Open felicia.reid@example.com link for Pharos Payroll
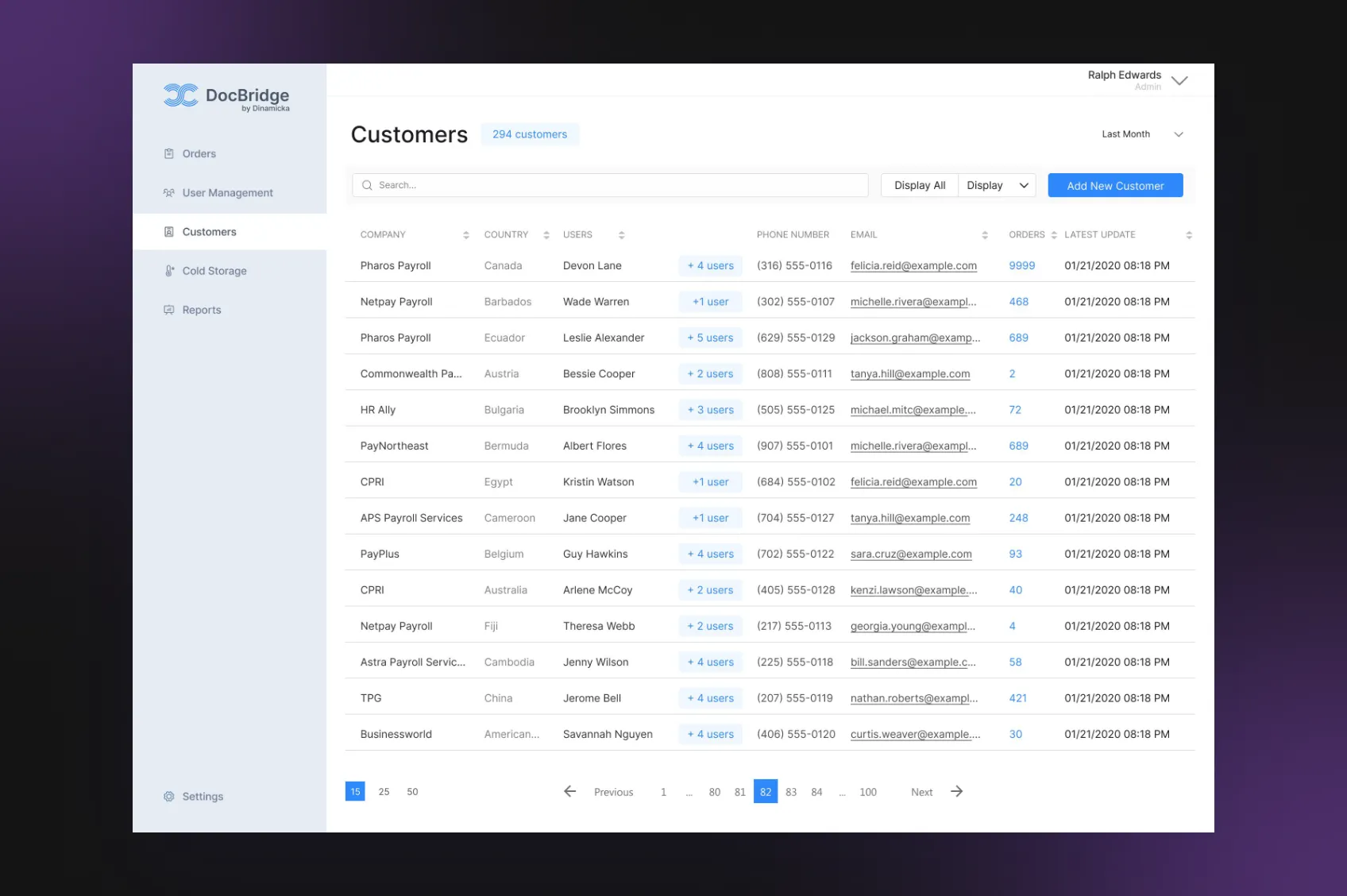Image resolution: width=1347 pixels, height=896 pixels. click(x=913, y=266)
